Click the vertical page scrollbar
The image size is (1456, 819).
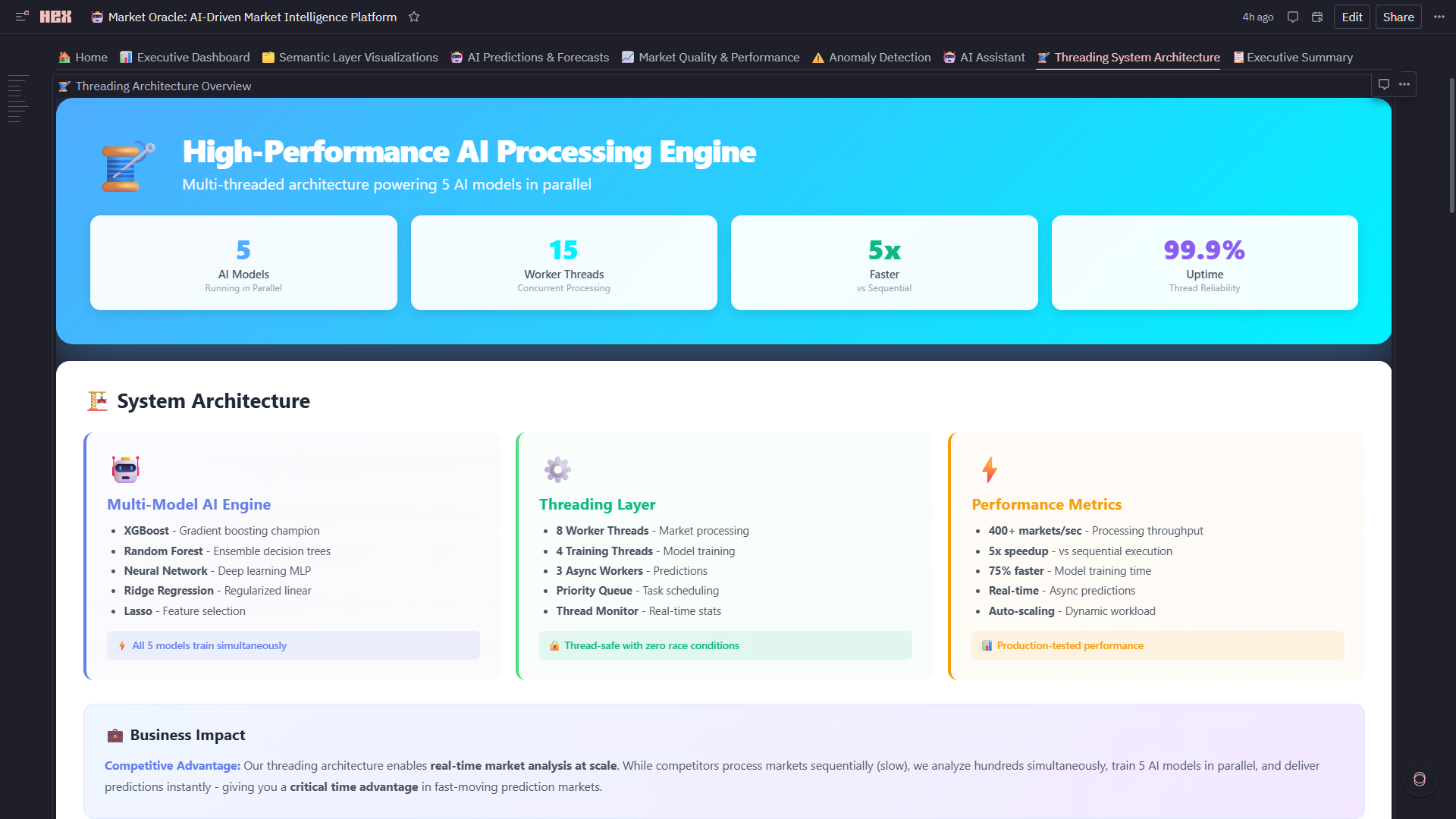[x=1451, y=144]
